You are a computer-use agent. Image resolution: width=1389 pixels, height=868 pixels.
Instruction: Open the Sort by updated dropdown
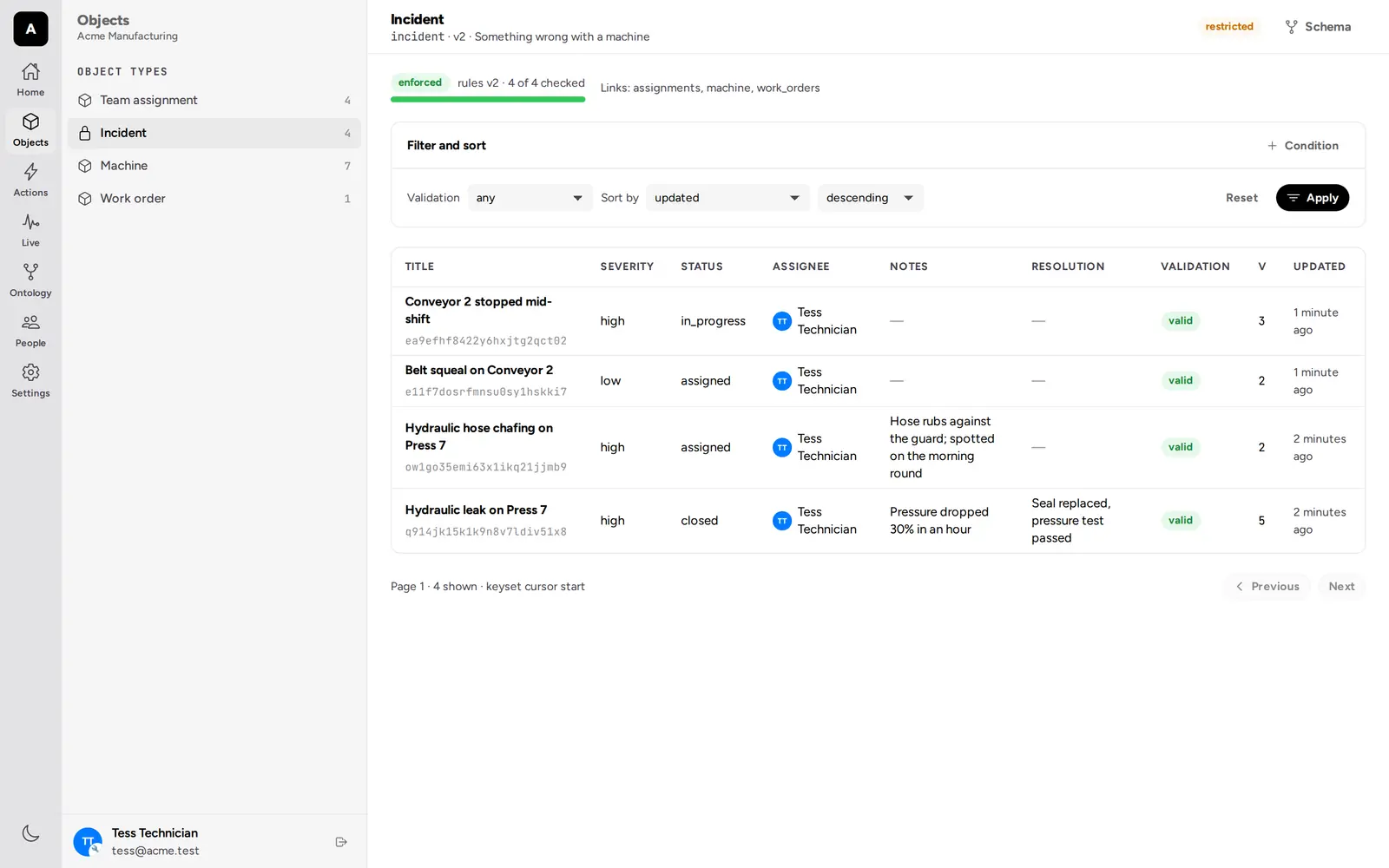(x=727, y=198)
